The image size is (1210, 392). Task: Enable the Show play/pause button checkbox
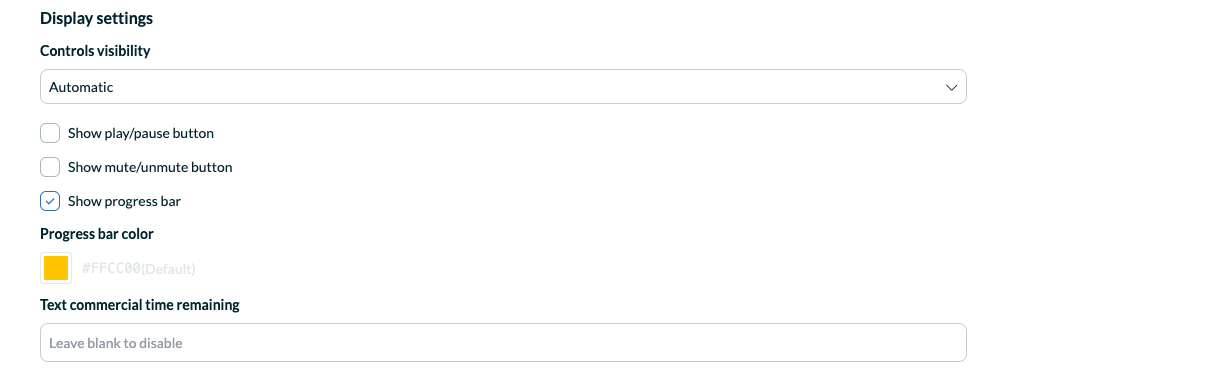coord(50,133)
